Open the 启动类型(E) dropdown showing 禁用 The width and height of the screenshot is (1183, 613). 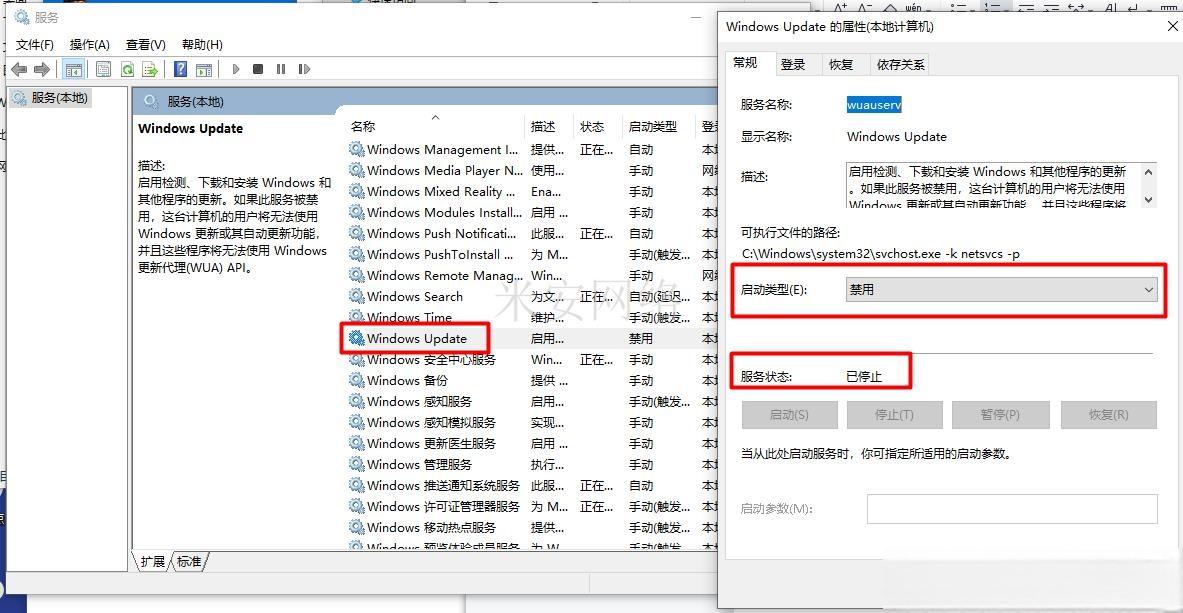point(1001,290)
